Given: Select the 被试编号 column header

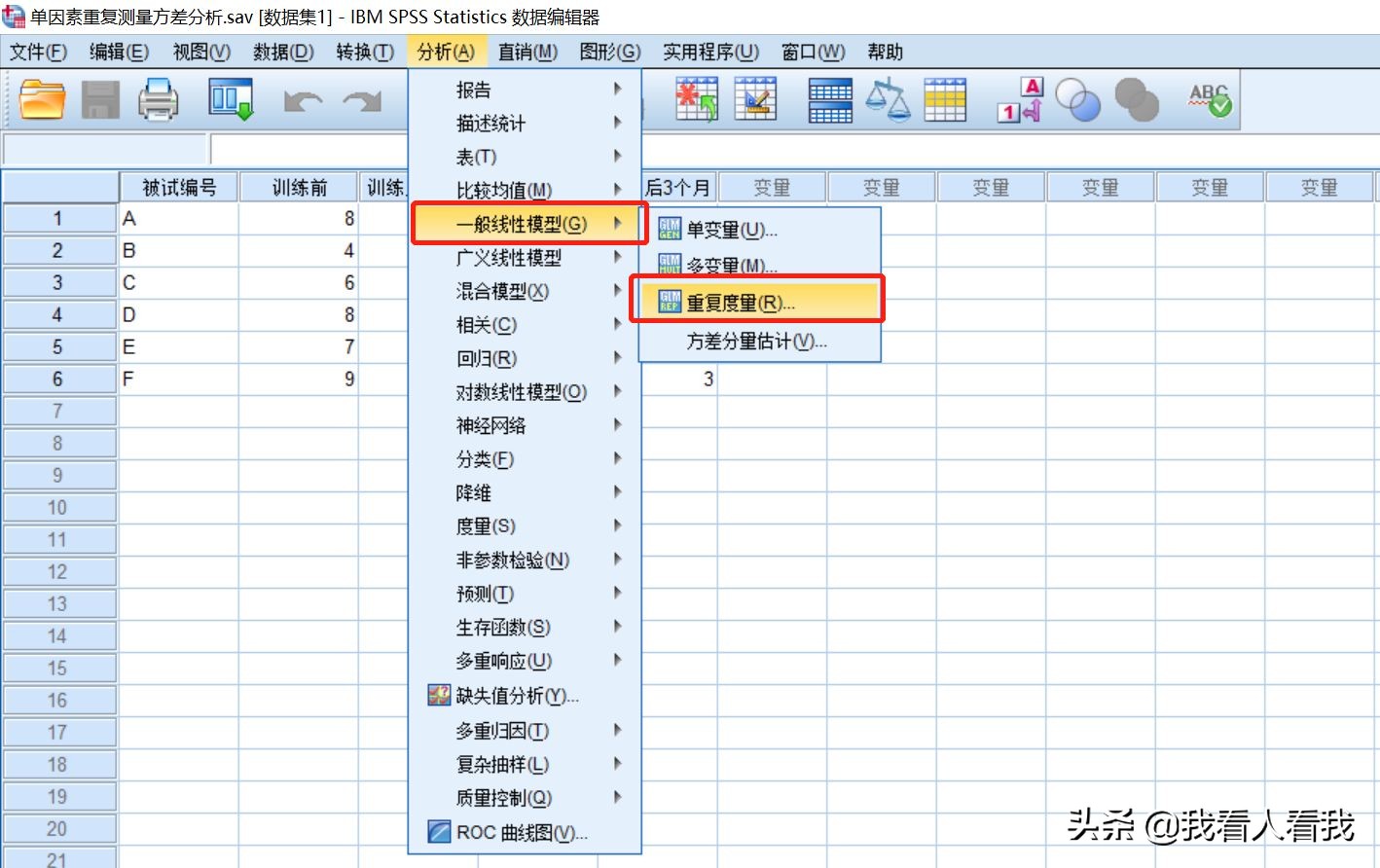Looking at the screenshot, I should [179, 188].
